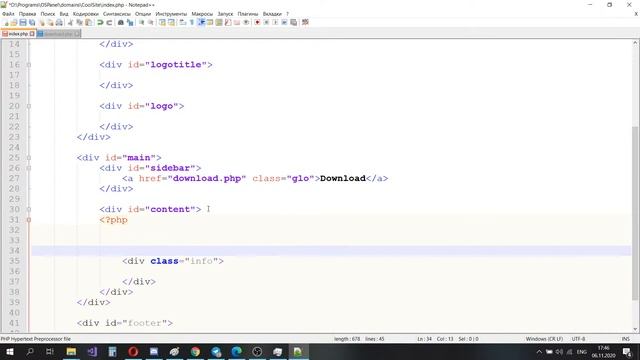
Task: Click the vertical scrollbar up arrow
Action: [x=635, y=43]
